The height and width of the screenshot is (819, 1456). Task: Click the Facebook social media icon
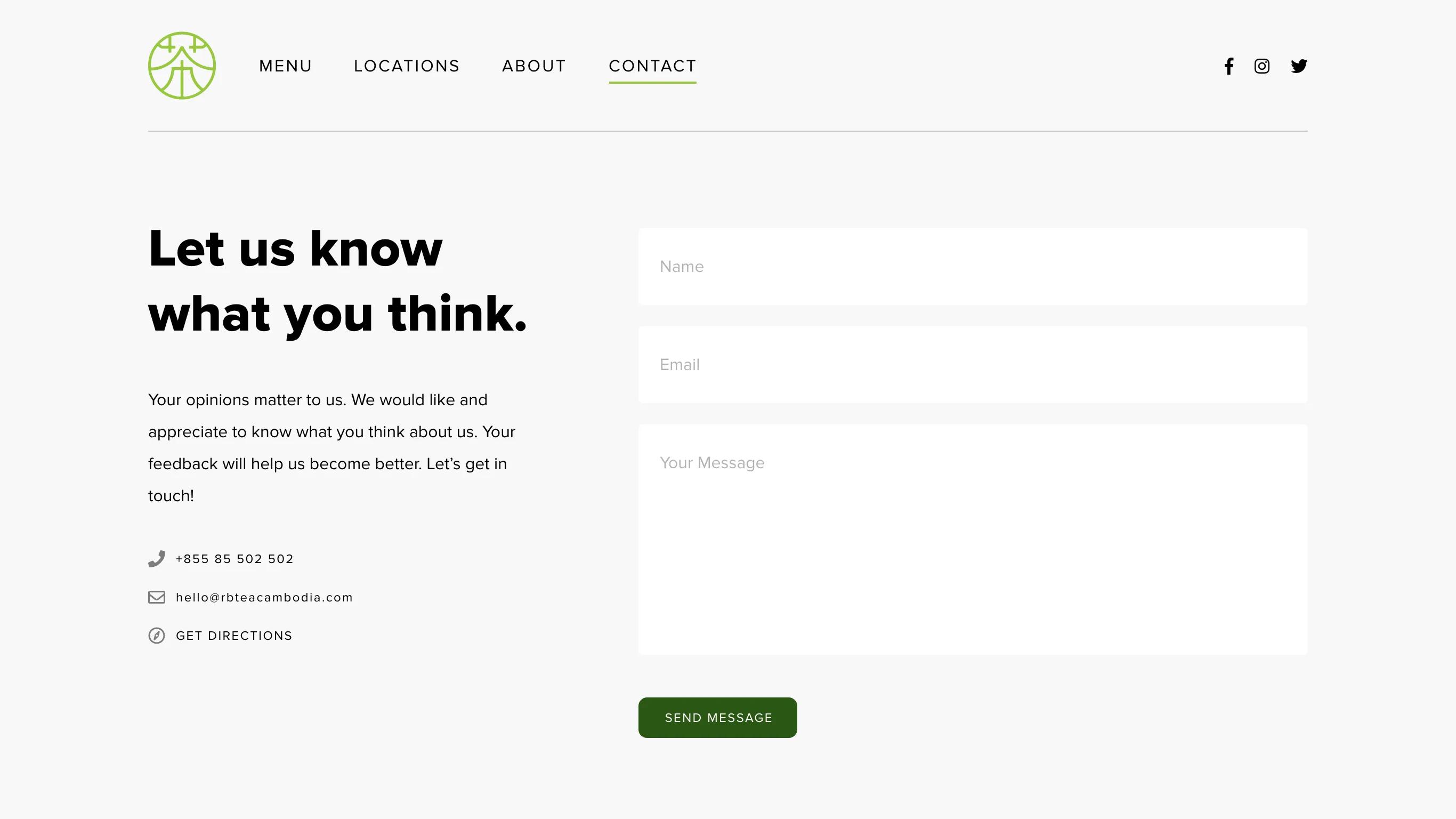click(1229, 65)
